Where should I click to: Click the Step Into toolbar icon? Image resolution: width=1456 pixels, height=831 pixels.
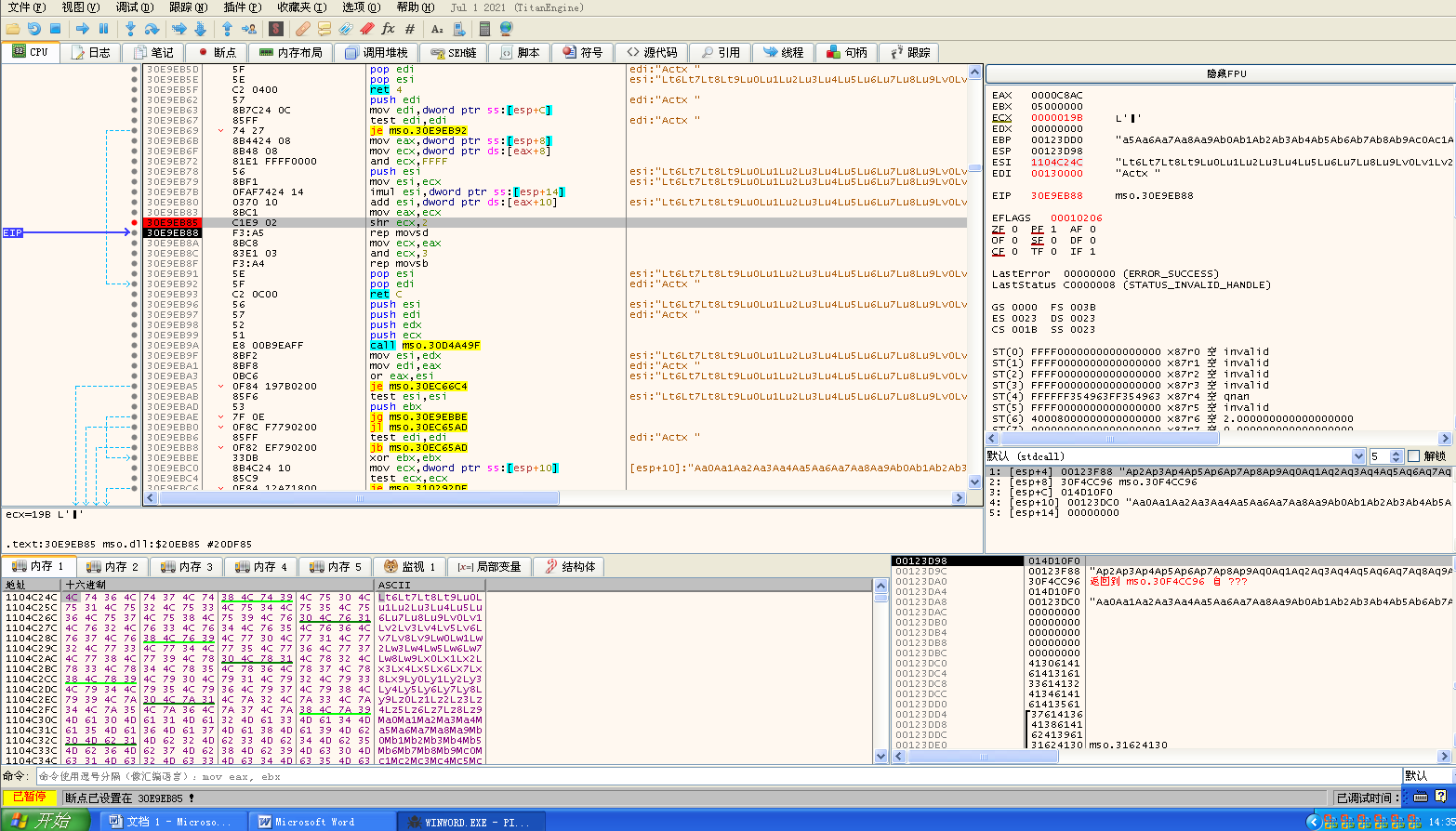[x=130, y=29]
